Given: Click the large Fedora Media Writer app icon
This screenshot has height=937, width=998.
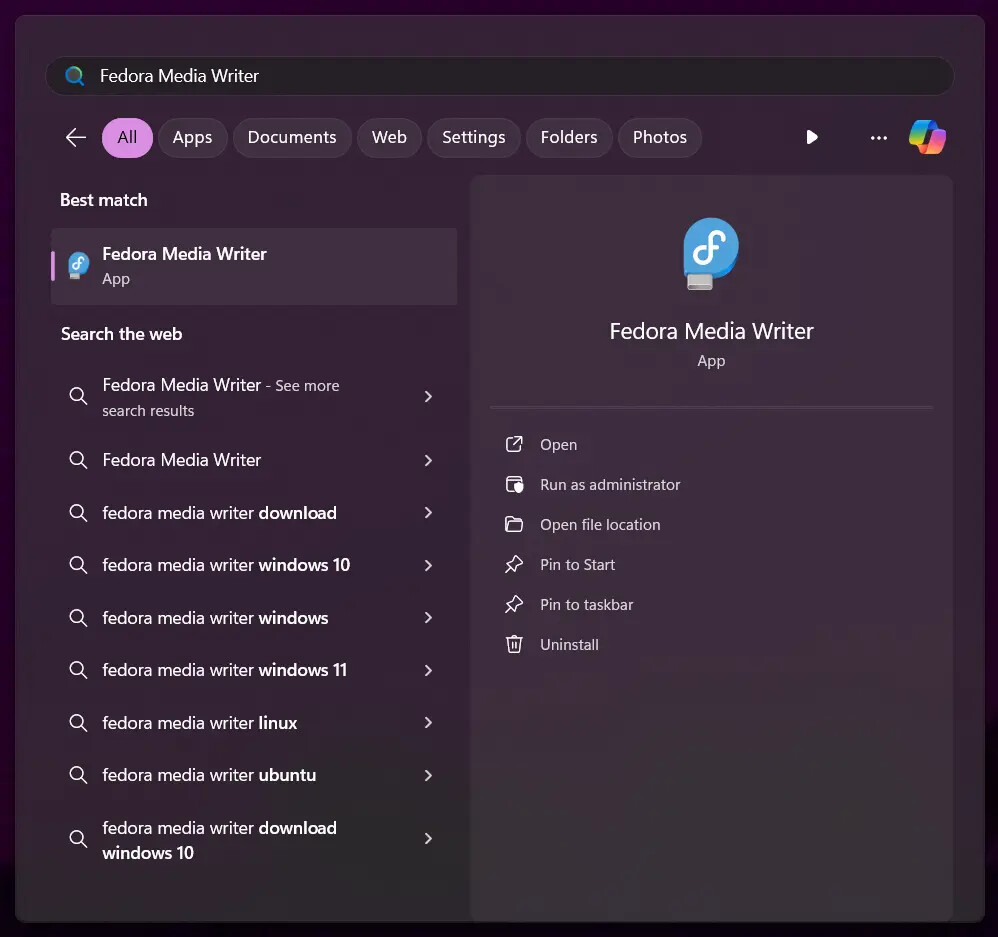Looking at the screenshot, I should point(710,254).
